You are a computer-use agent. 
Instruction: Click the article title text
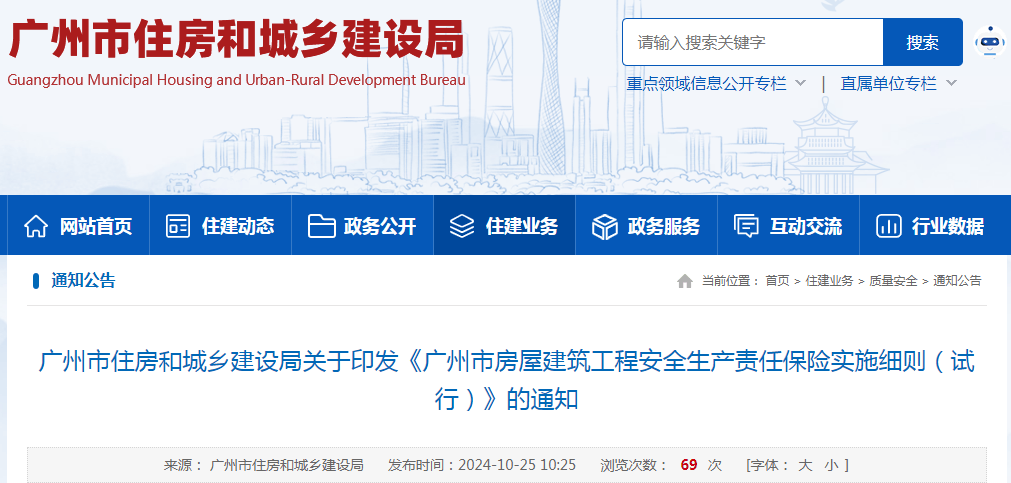506,380
